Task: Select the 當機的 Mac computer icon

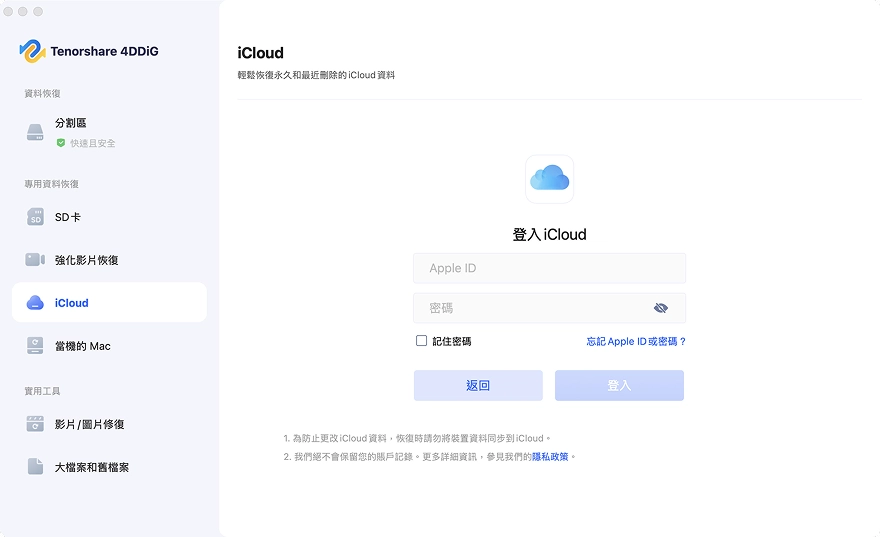Action: pos(35,346)
